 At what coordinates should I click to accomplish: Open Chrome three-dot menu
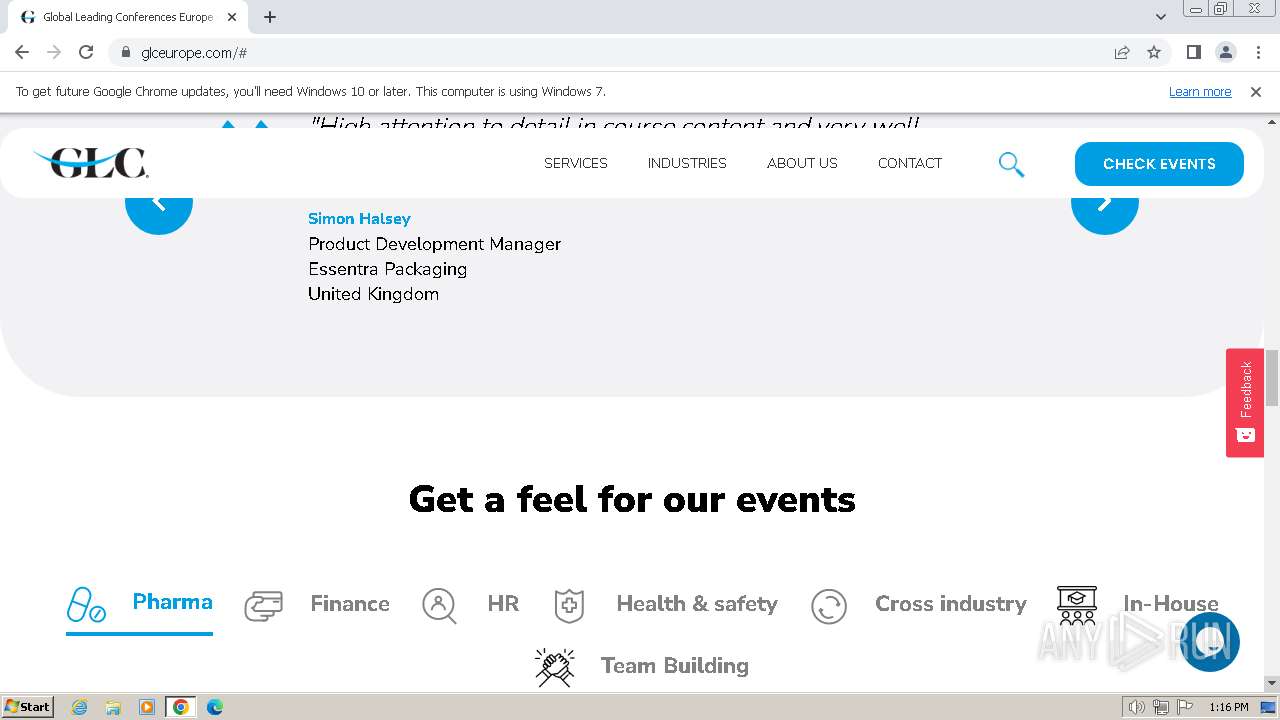(1258, 52)
